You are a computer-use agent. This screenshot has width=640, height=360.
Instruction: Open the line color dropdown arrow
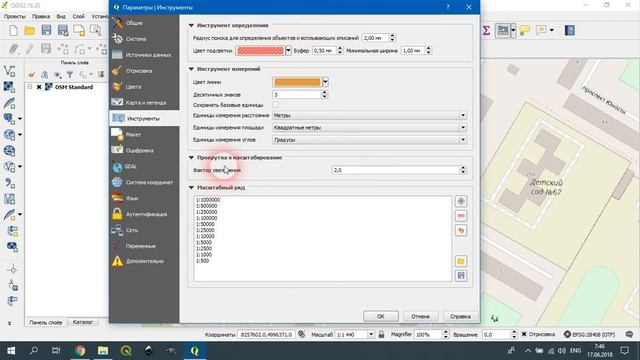point(325,82)
